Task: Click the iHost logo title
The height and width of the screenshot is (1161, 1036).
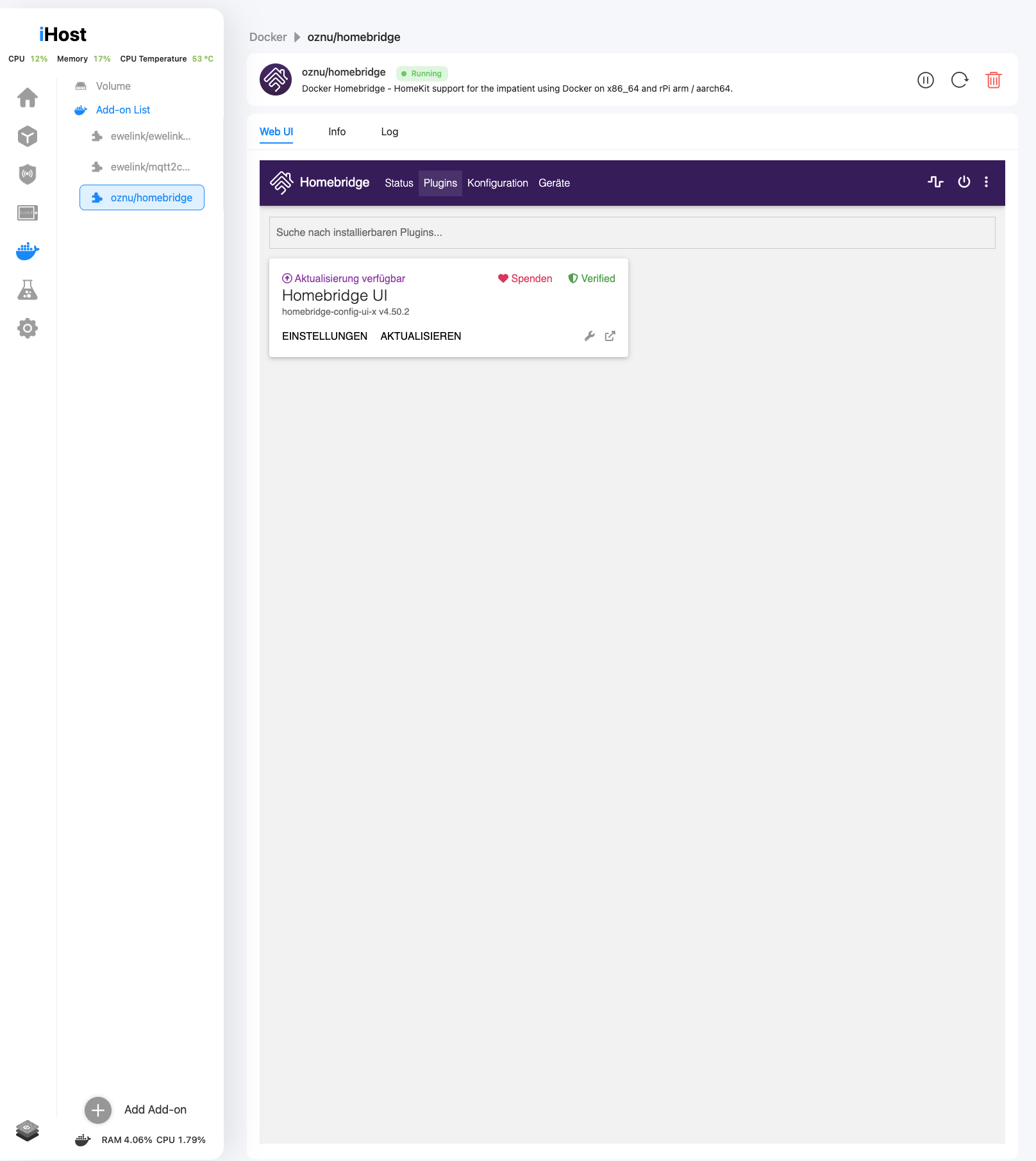Action: pyautogui.click(x=63, y=35)
